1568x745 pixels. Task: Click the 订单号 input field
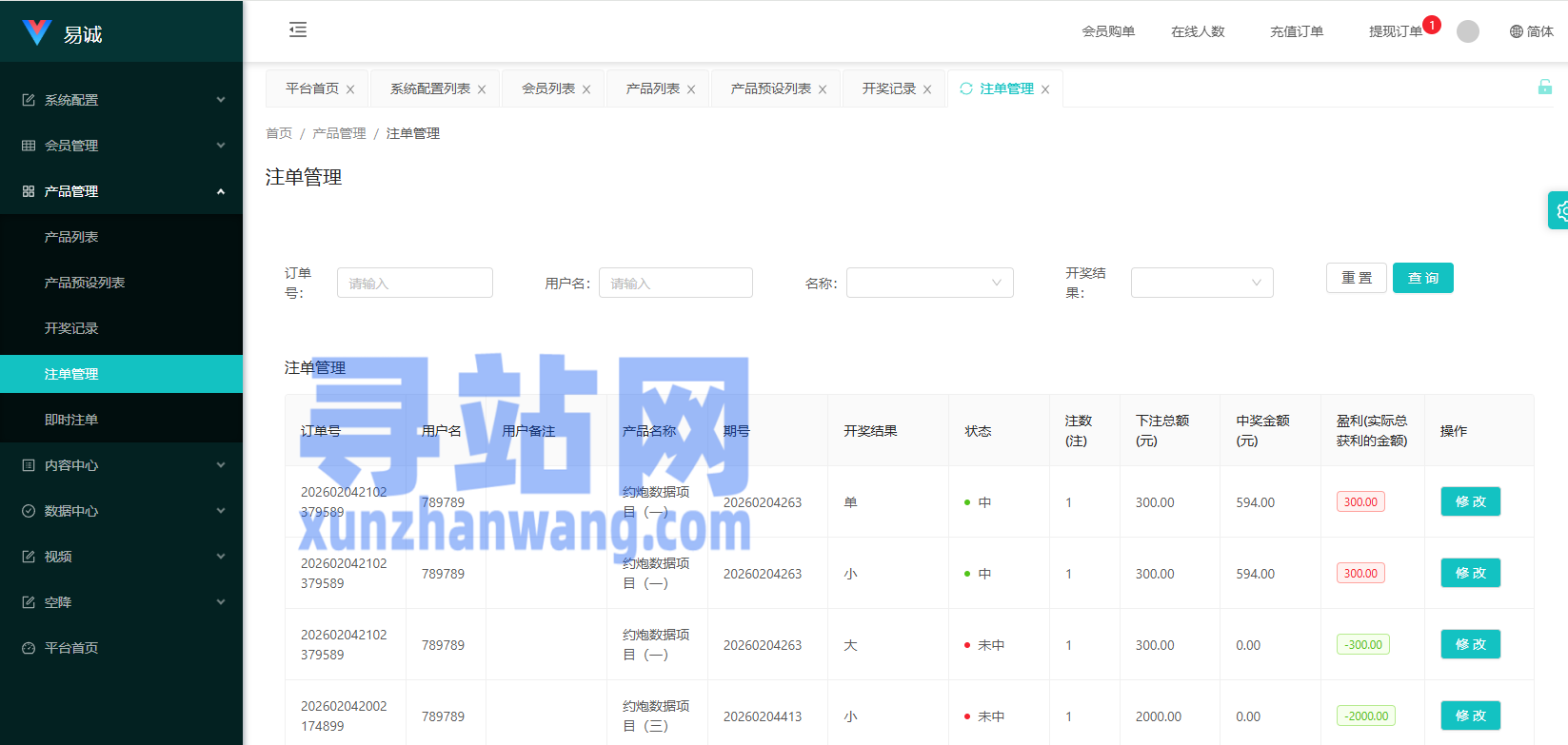tap(414, 283)
